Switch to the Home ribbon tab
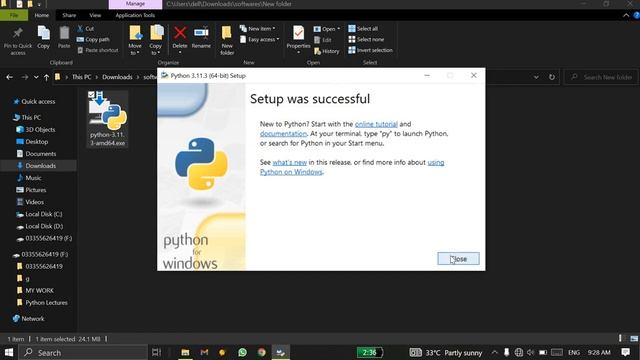 point(42,15)
